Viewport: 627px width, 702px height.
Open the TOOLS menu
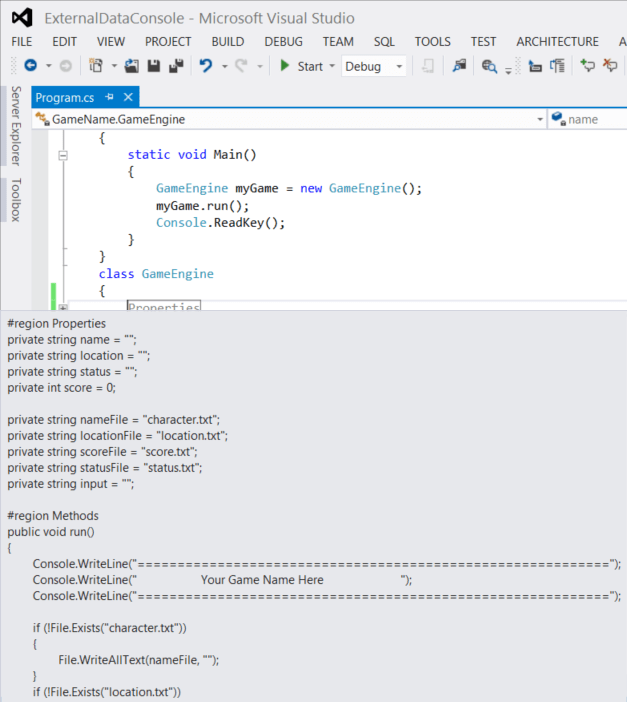[433, 42]
